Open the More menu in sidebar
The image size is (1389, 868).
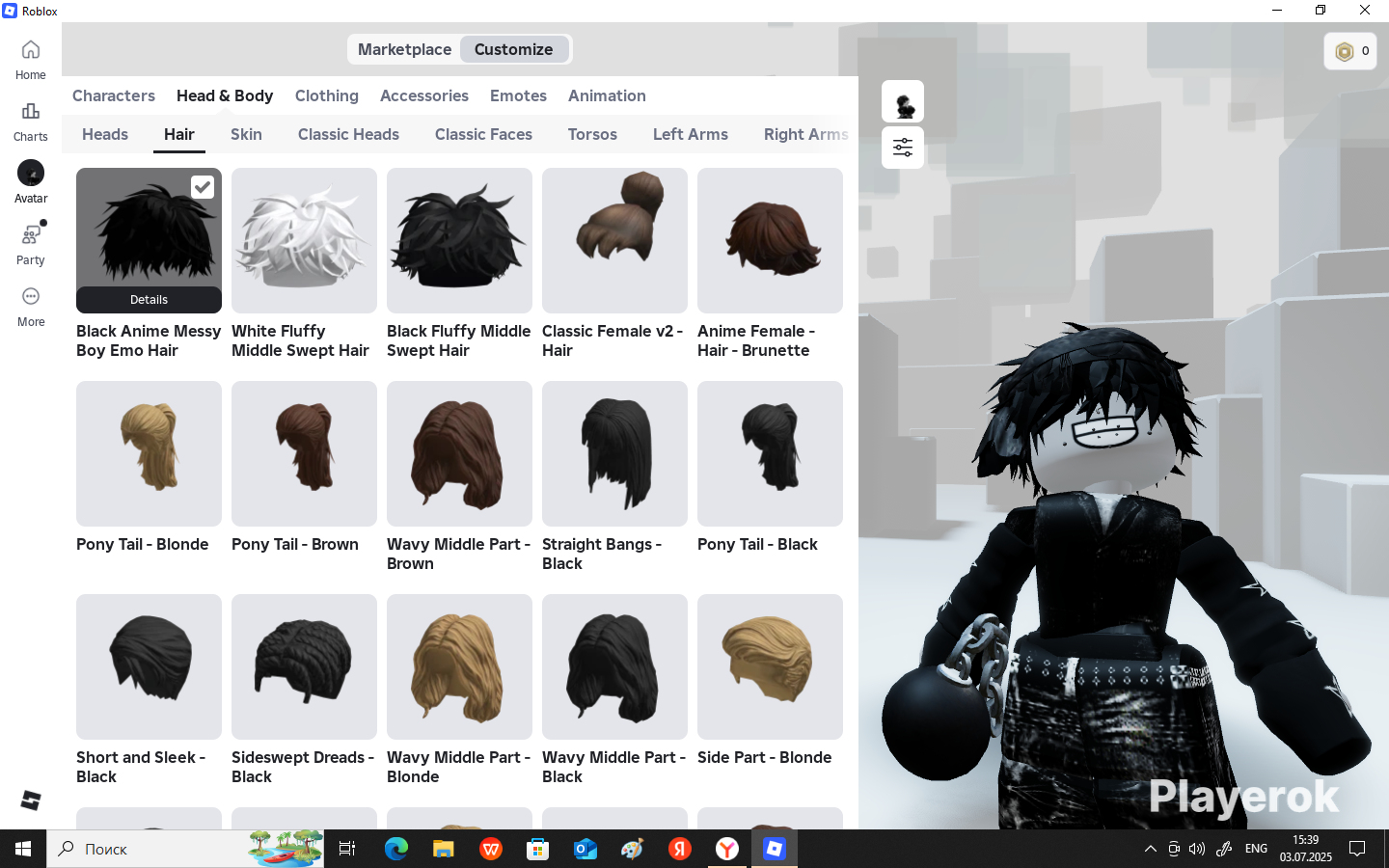tap(31, 307)
